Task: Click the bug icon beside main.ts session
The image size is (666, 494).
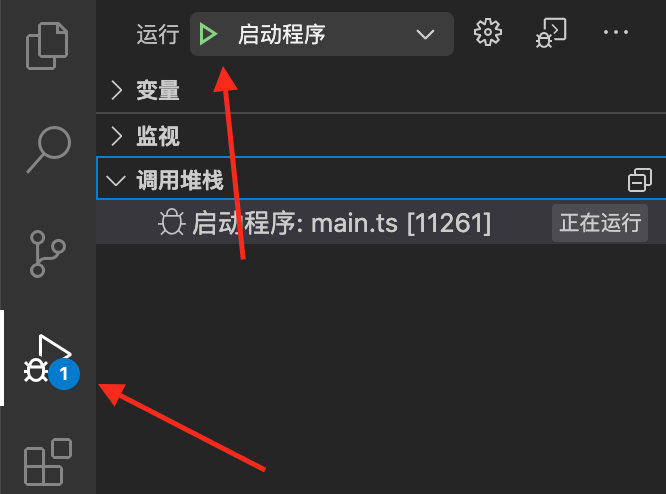Action: point(172,223)
